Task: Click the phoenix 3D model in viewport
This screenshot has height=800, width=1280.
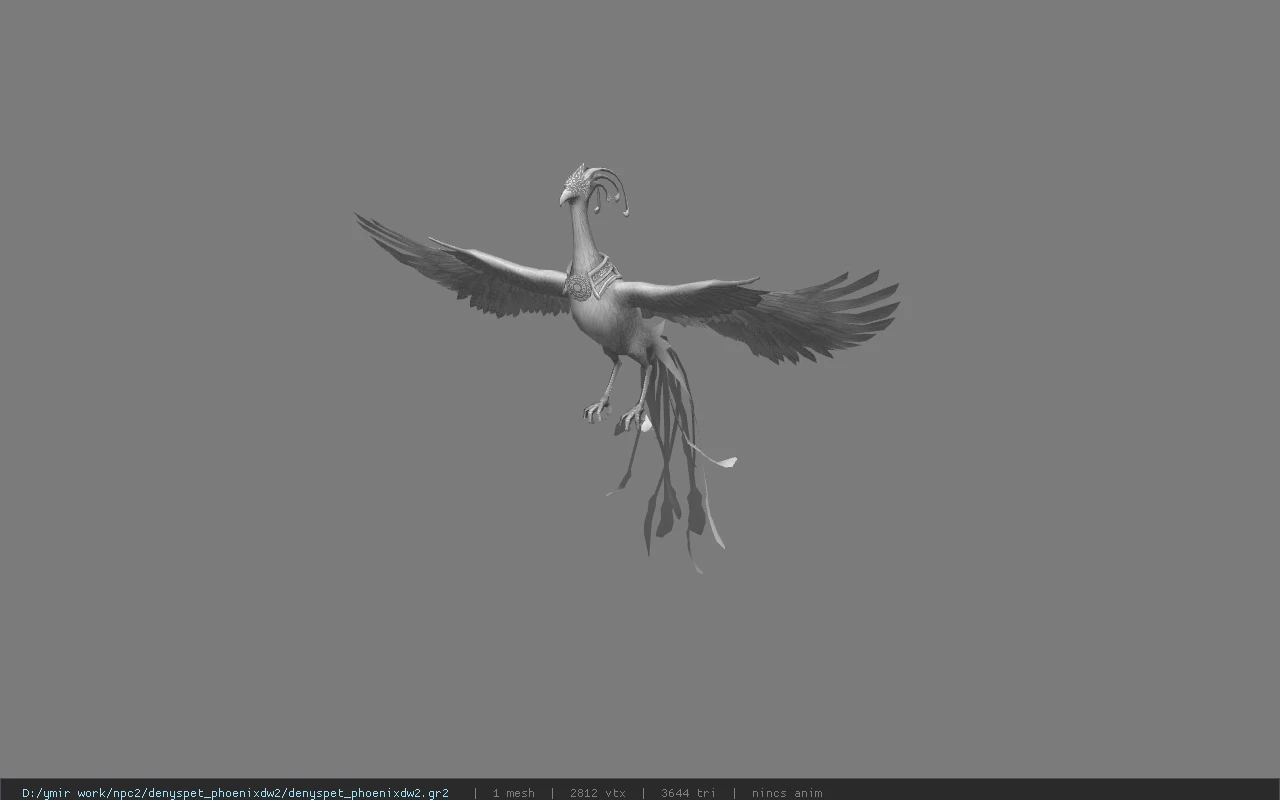Action: (x=627, y=368)
